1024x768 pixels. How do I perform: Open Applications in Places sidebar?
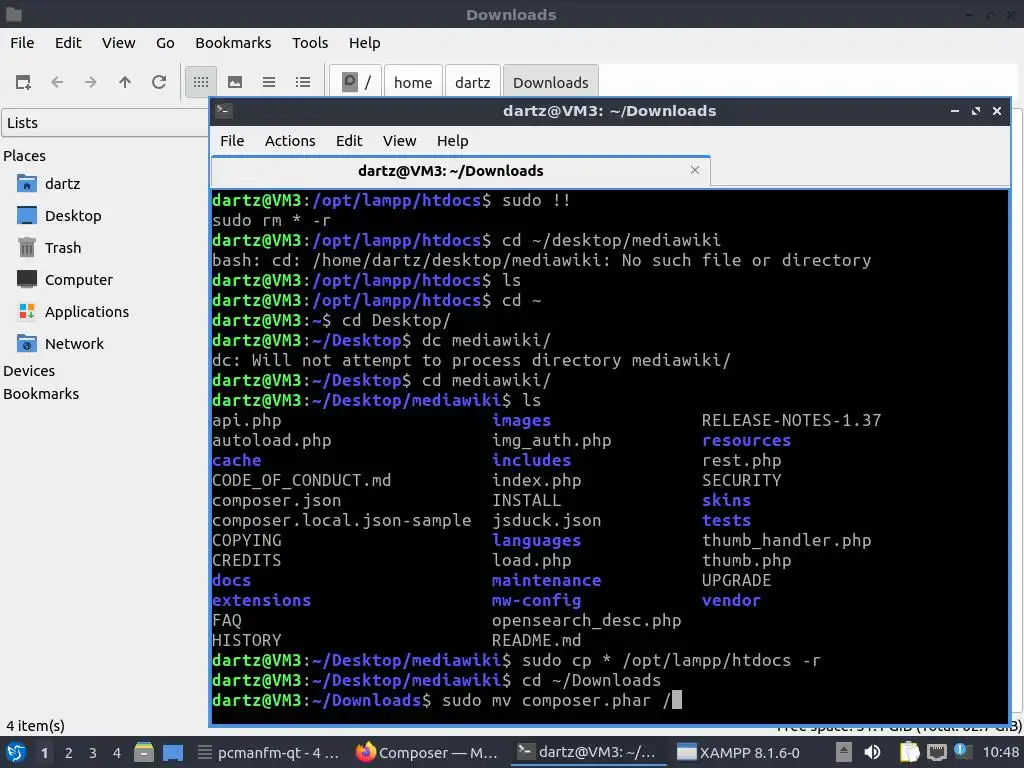click(87, 312)
